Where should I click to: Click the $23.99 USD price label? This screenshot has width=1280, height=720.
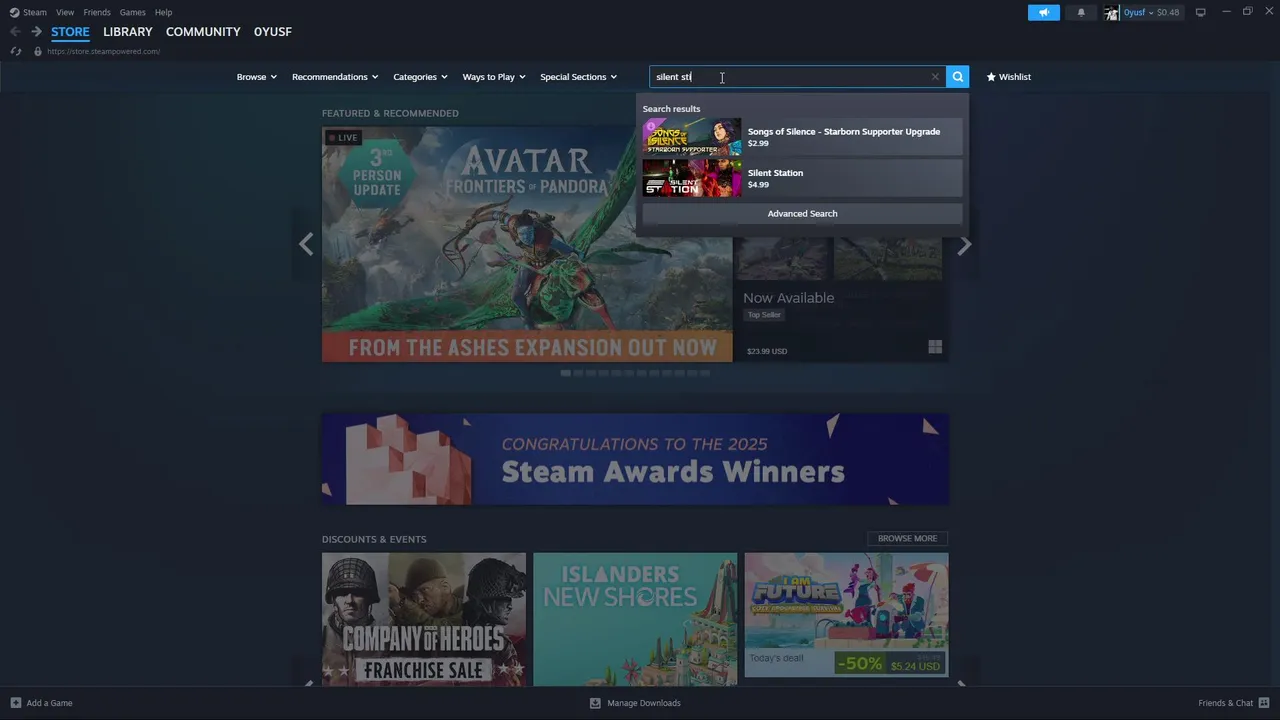[767, 351]
